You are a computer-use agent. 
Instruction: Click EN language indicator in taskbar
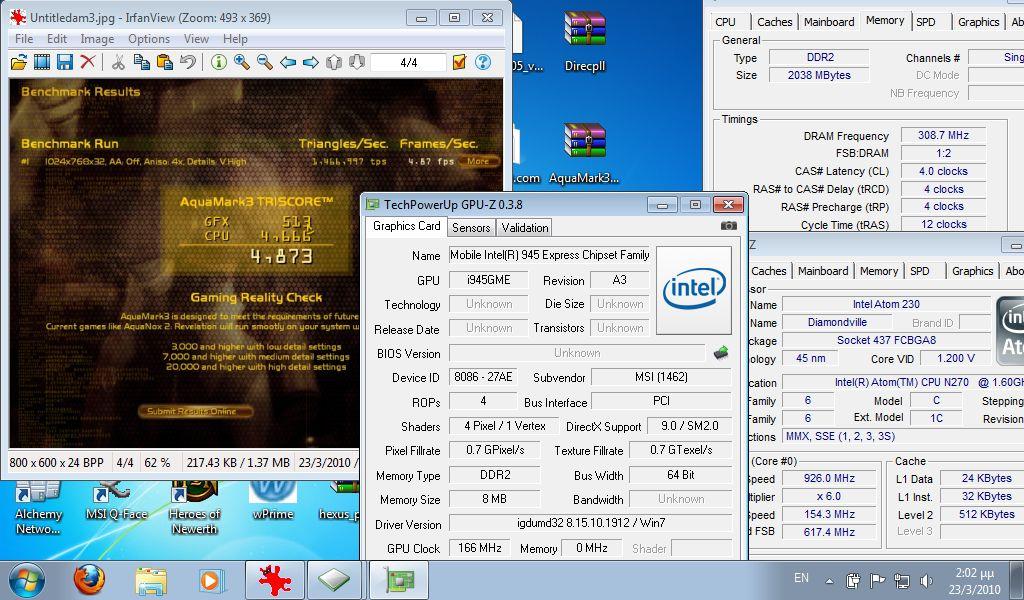[x=801, y=578]
